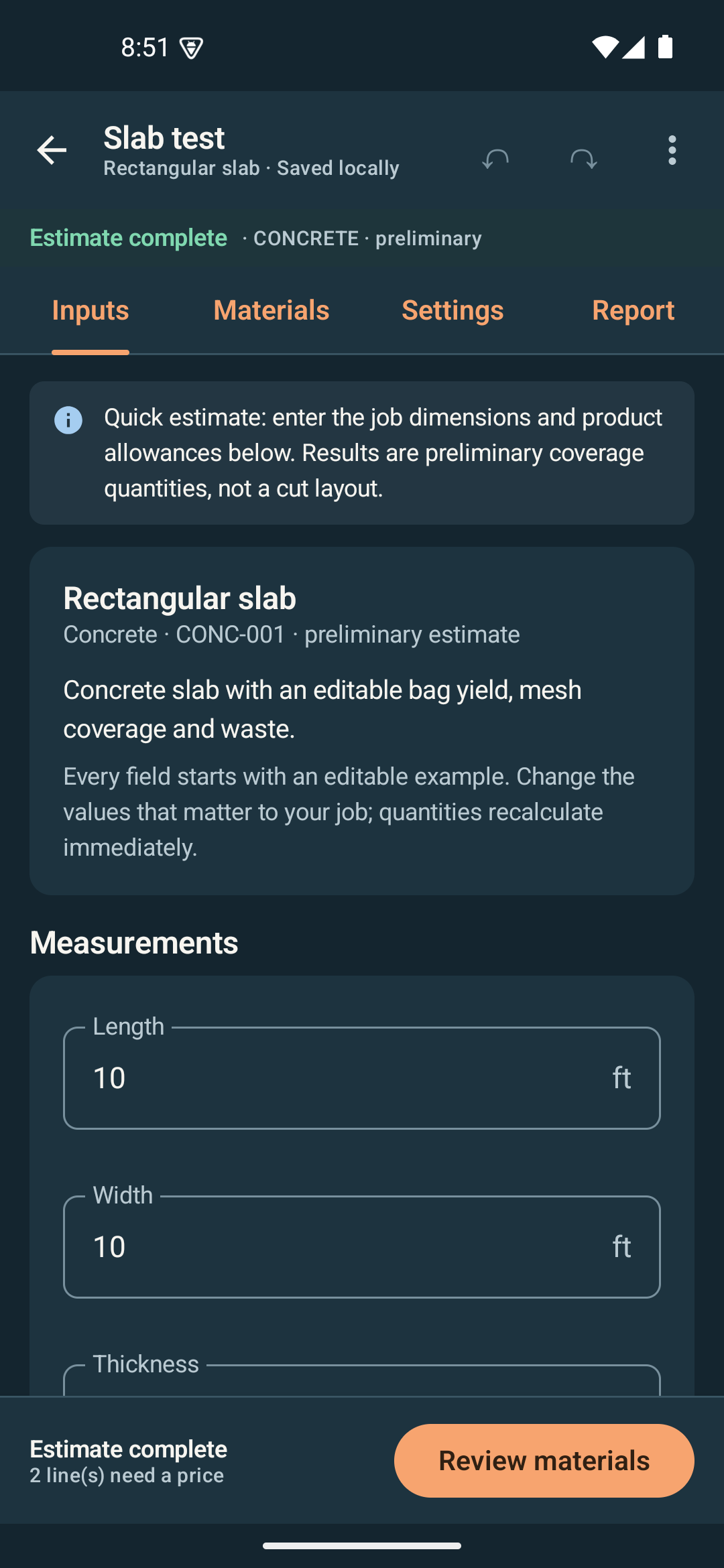This screenshot has width=724, height=1568.
Task: Tap the battery status icon
Action: (x=665, y=47)
